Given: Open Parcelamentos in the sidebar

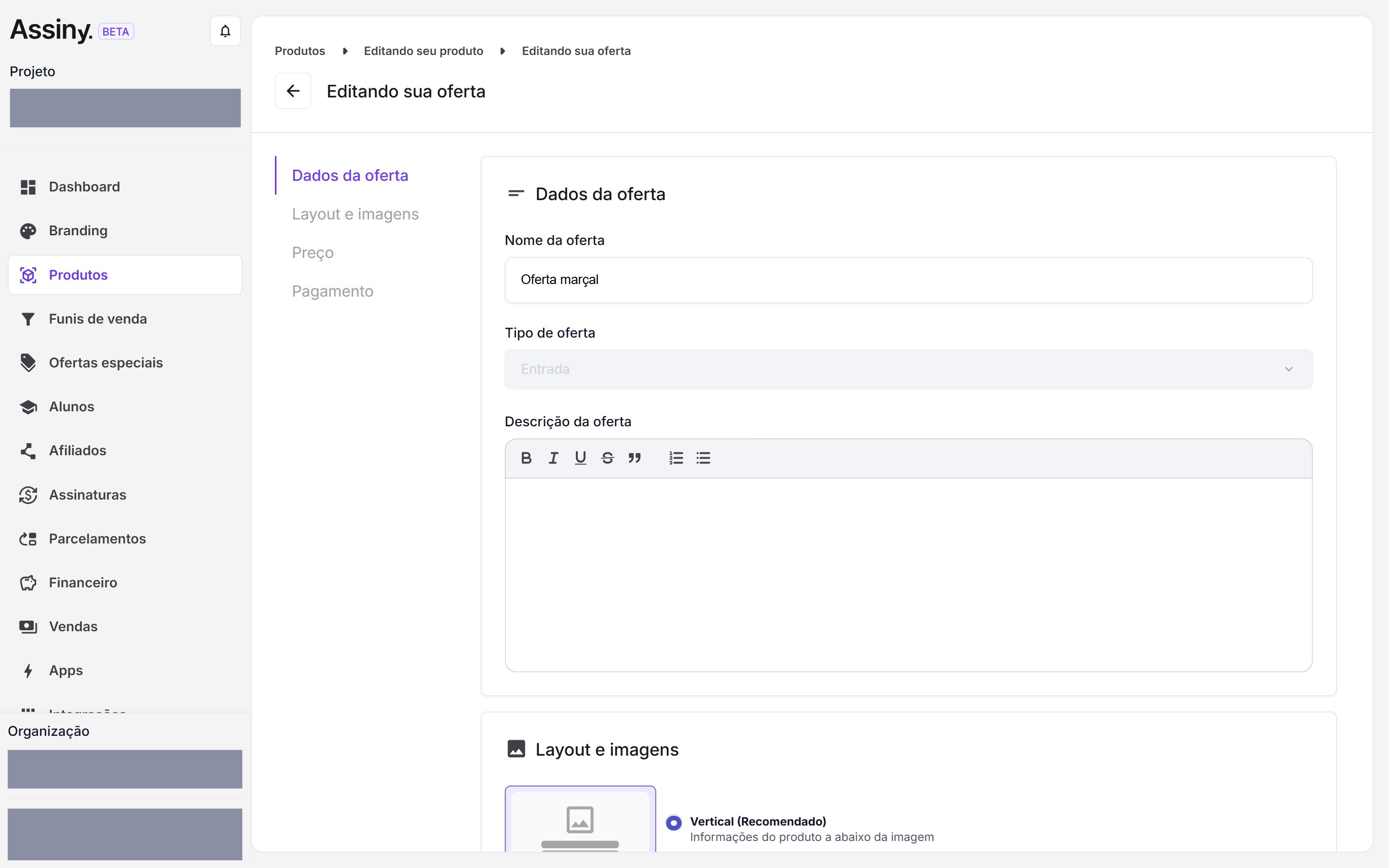Looking at the screenshot, I should click(x=124, y=539).
